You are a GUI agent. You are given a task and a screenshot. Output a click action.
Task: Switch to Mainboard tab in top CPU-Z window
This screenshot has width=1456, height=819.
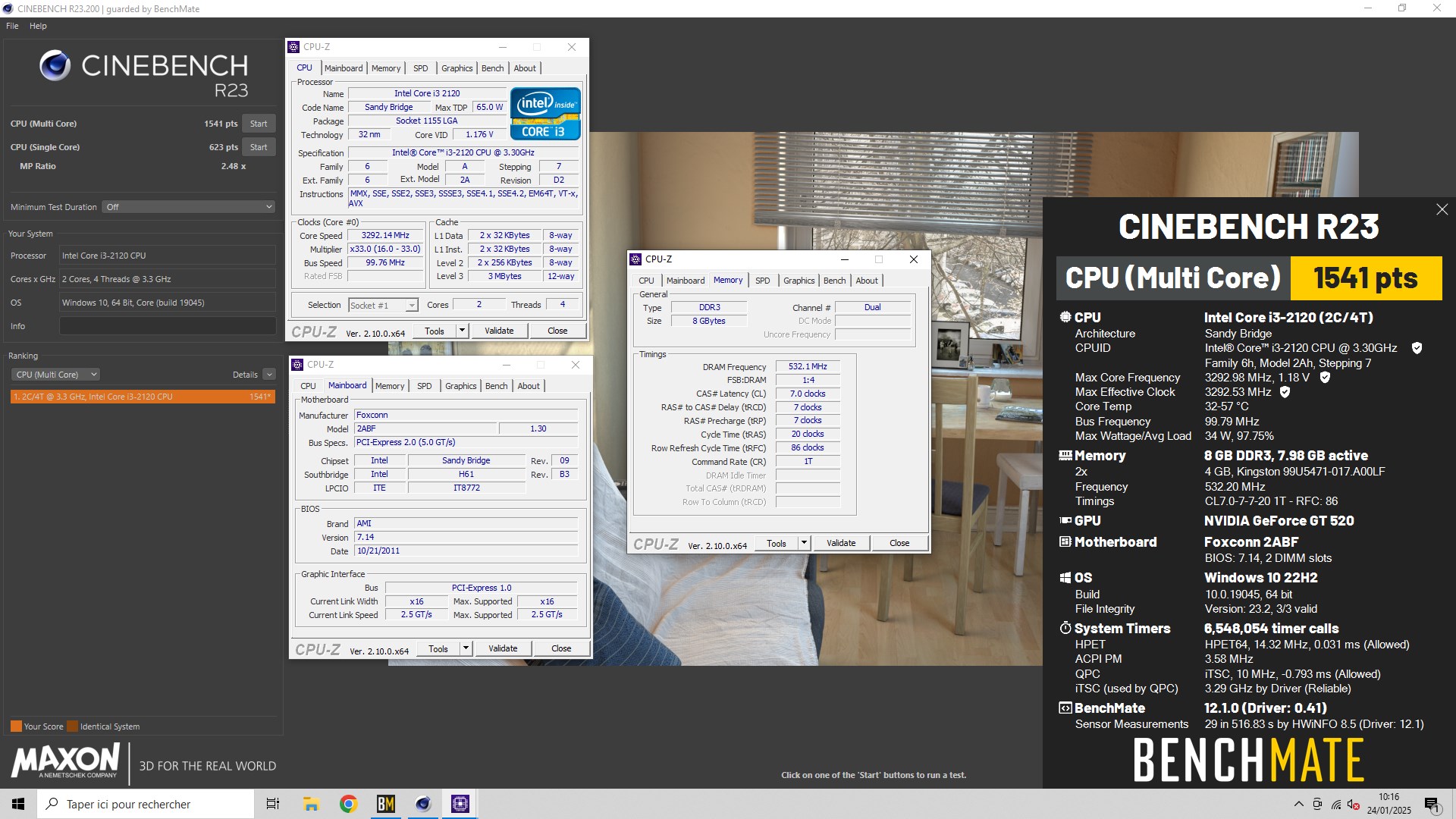(x=344, y=68)
